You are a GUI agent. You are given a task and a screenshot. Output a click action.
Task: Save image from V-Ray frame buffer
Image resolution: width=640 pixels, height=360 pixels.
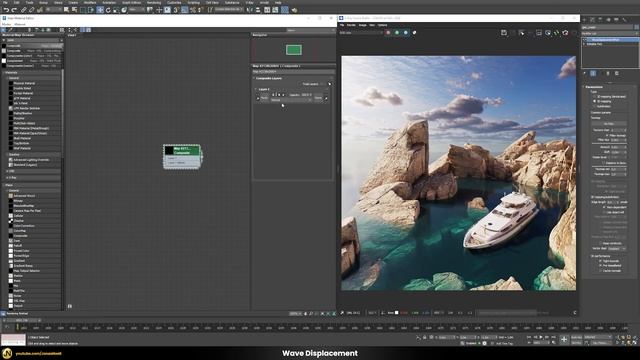click(x=504, y=33)
